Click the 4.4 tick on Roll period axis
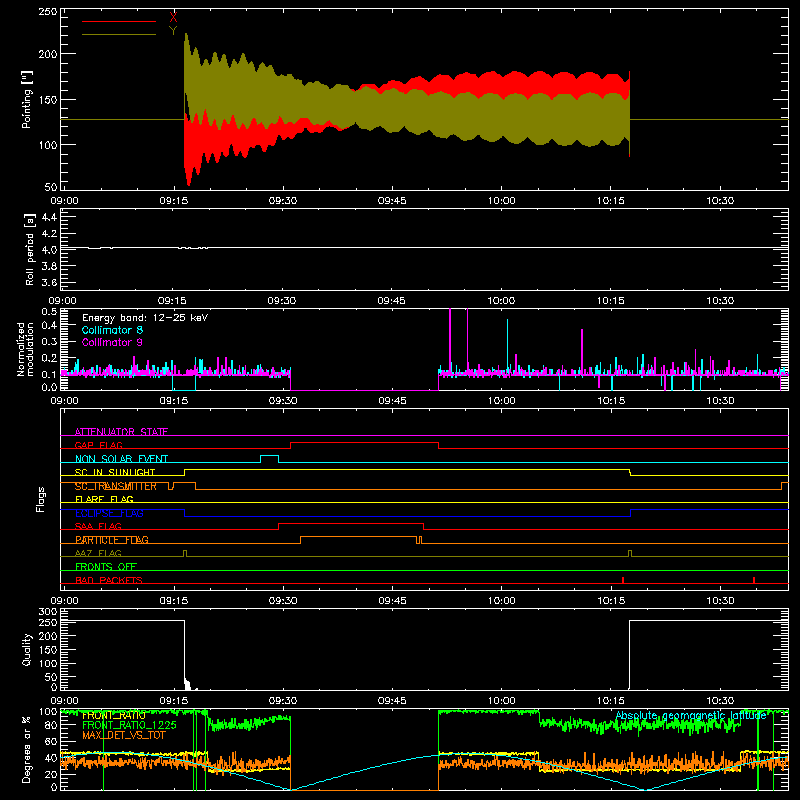 point(49,217)
